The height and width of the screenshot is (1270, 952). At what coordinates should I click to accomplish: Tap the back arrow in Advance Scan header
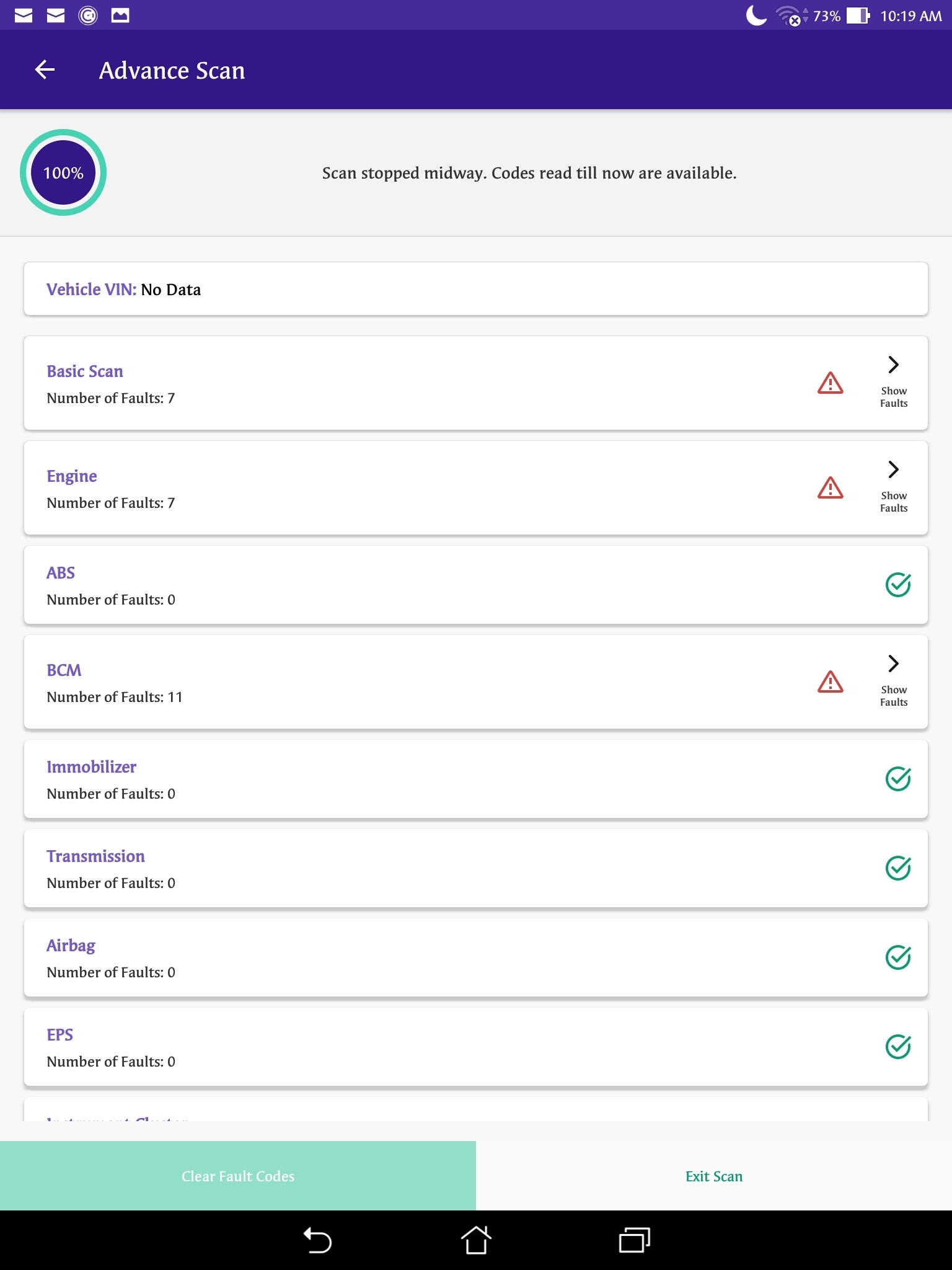(x=45, y=70)
